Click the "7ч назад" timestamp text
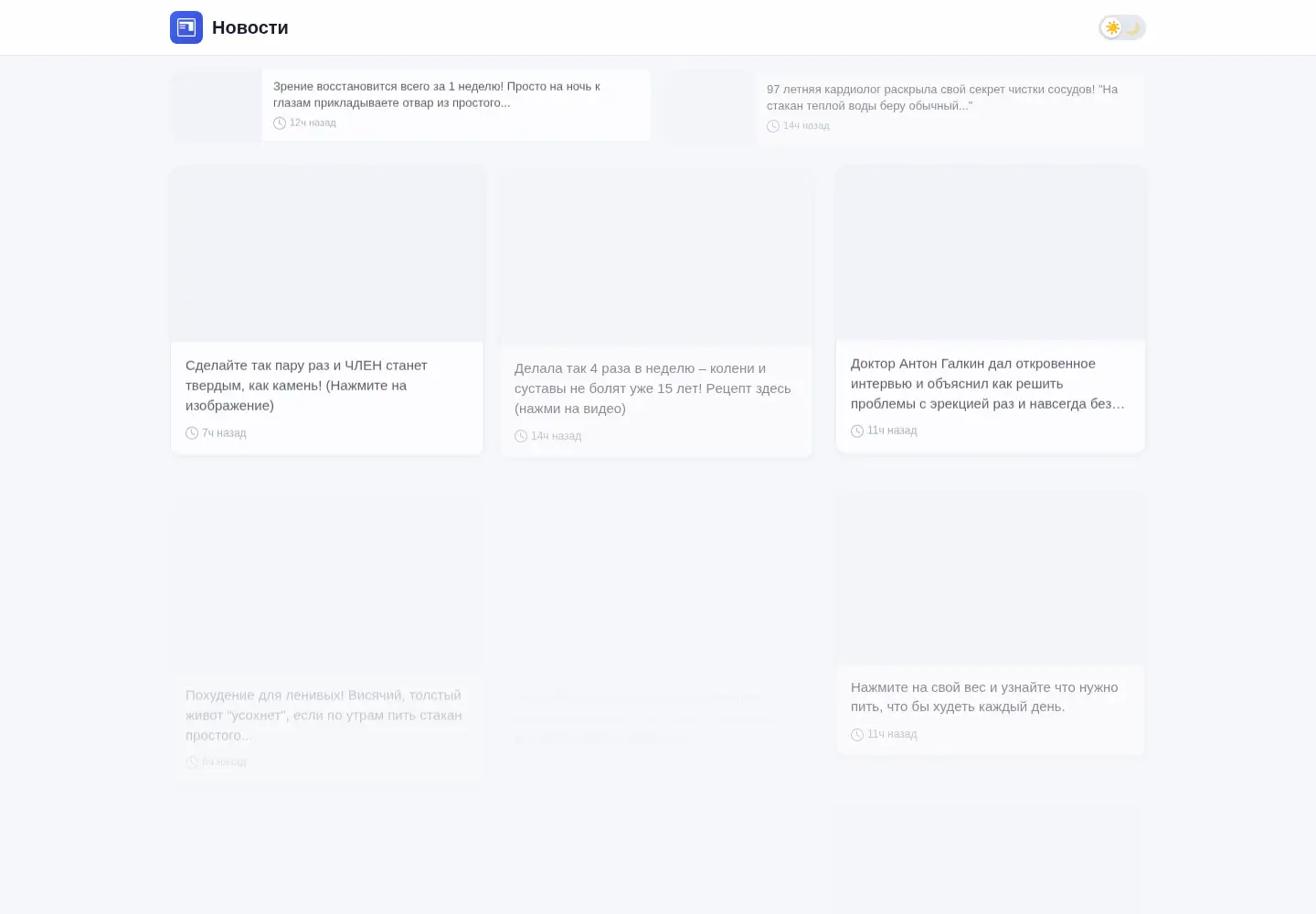Image resolution: width=1316 pixels, height=914 pixels. pos(224,433)
